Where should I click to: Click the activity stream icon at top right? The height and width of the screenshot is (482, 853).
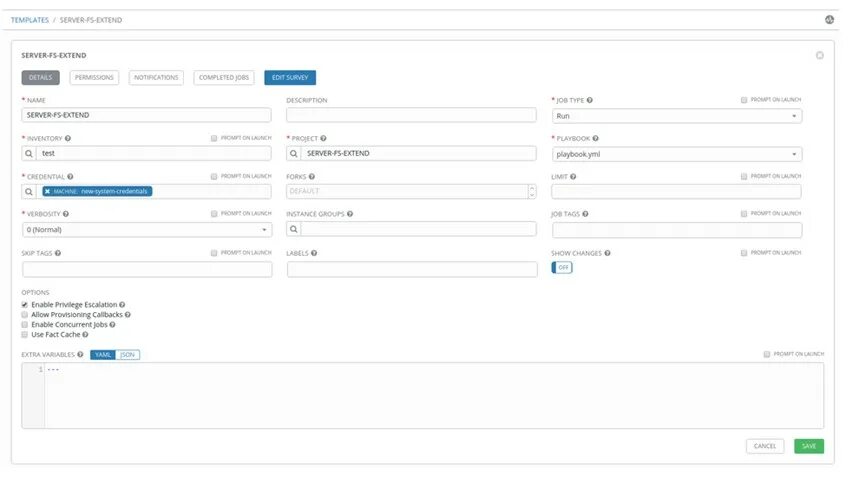[x=829, y=20]
